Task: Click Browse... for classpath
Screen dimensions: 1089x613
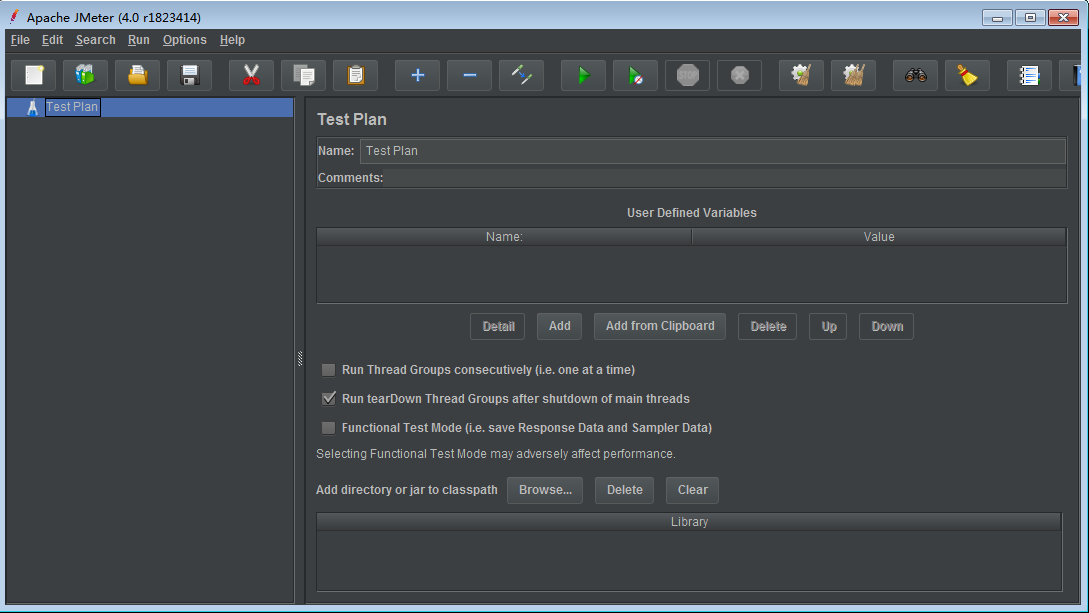Action: coord(545,490)
